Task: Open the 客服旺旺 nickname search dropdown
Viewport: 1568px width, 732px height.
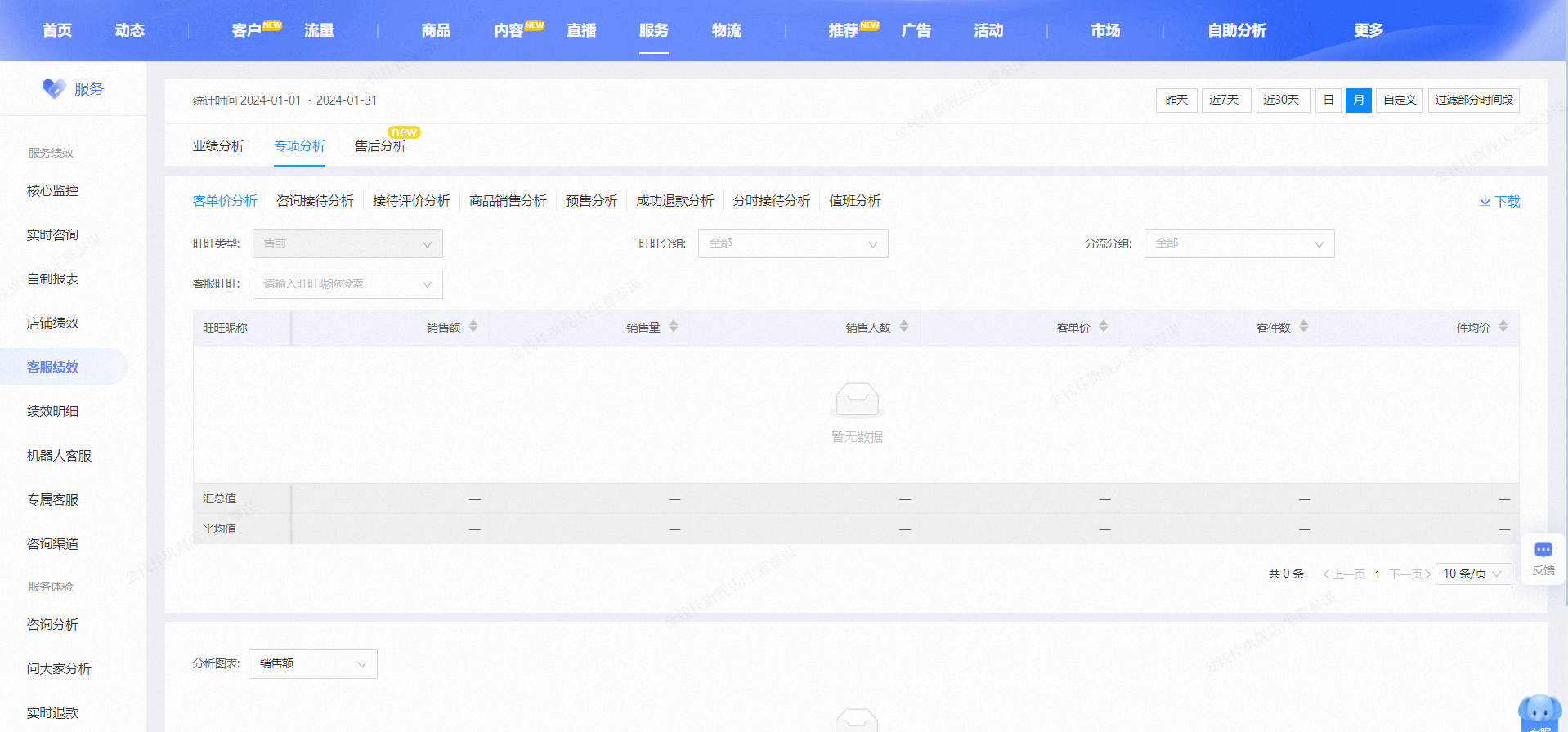Action: point(347,284)
